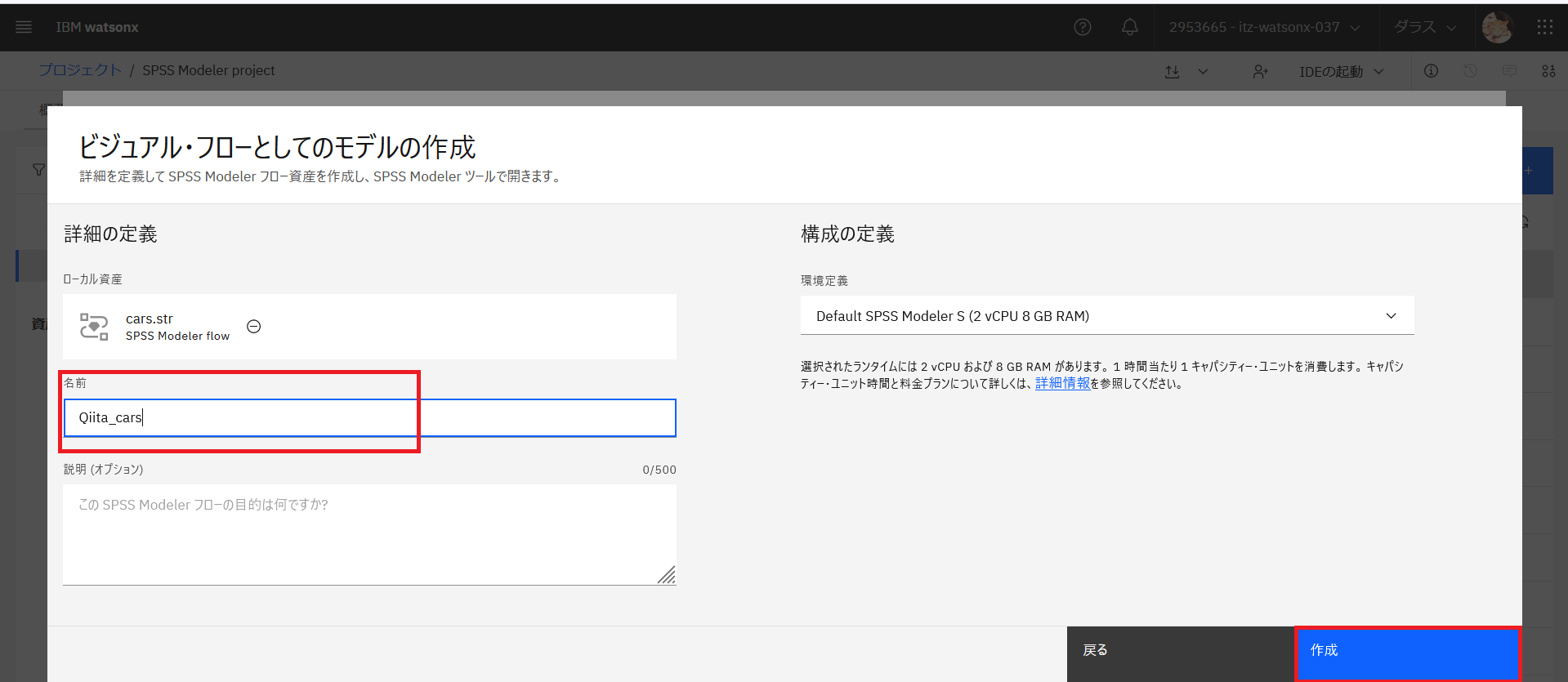Expand the account 2953665 - itz-watsonx-037 dropdown
The width and height of the screenshot is (1568, 682).
pyautogui.click(x=1264, y=27)
